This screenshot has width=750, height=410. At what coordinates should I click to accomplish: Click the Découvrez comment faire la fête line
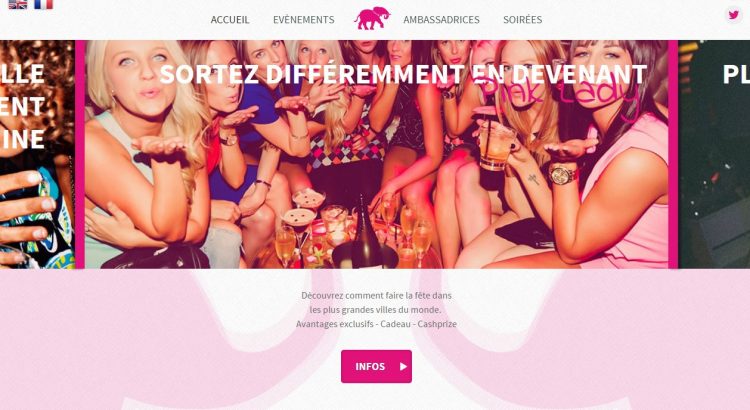coord(376,296)
